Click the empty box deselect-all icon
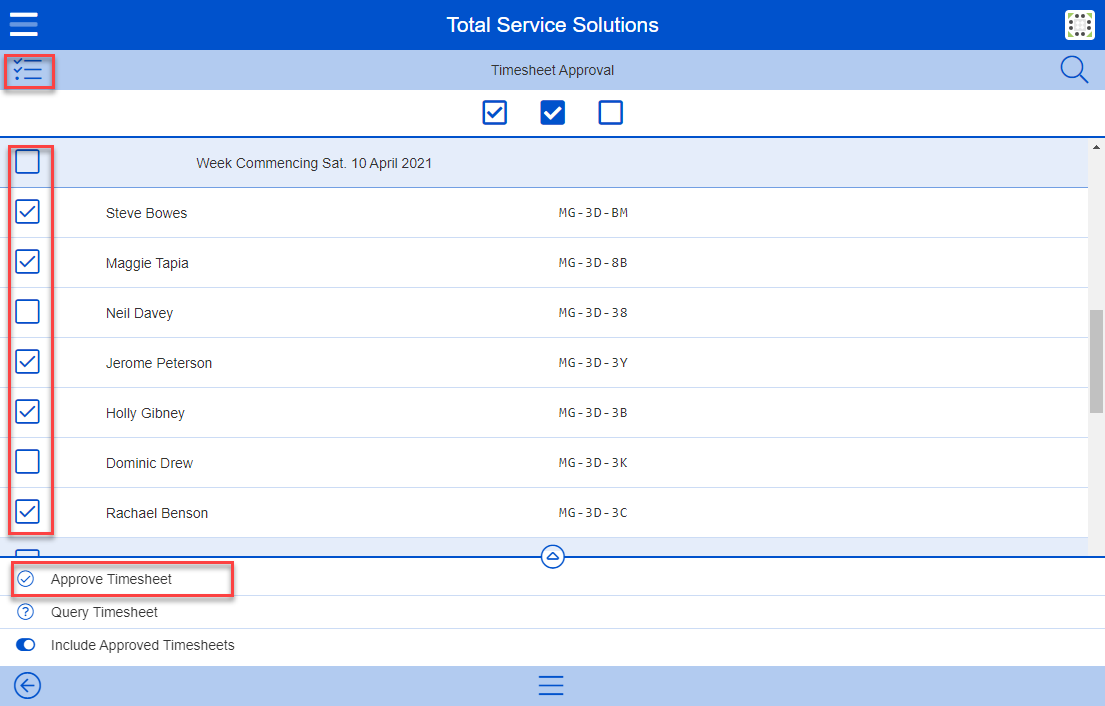This screenshot has width=1105, height=706. (x=610, y=112)
